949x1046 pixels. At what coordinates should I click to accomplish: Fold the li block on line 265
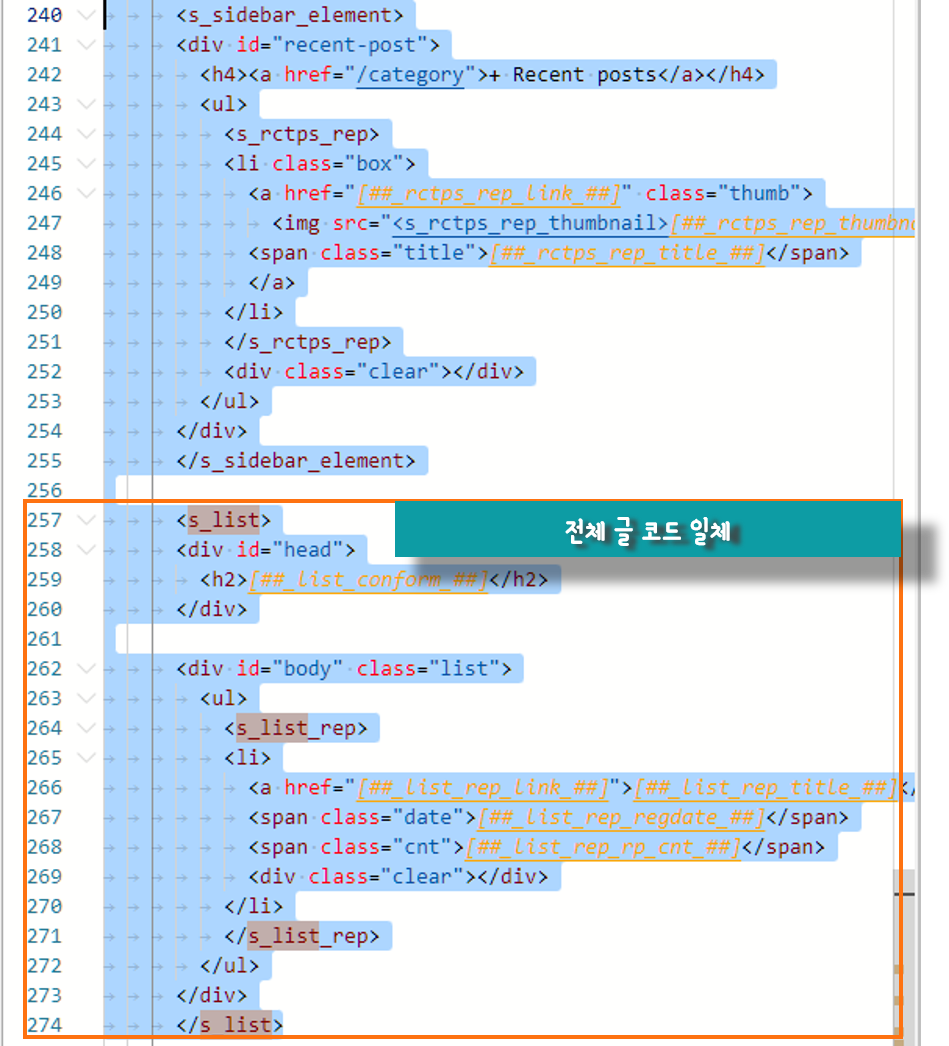tap(86, 757)
